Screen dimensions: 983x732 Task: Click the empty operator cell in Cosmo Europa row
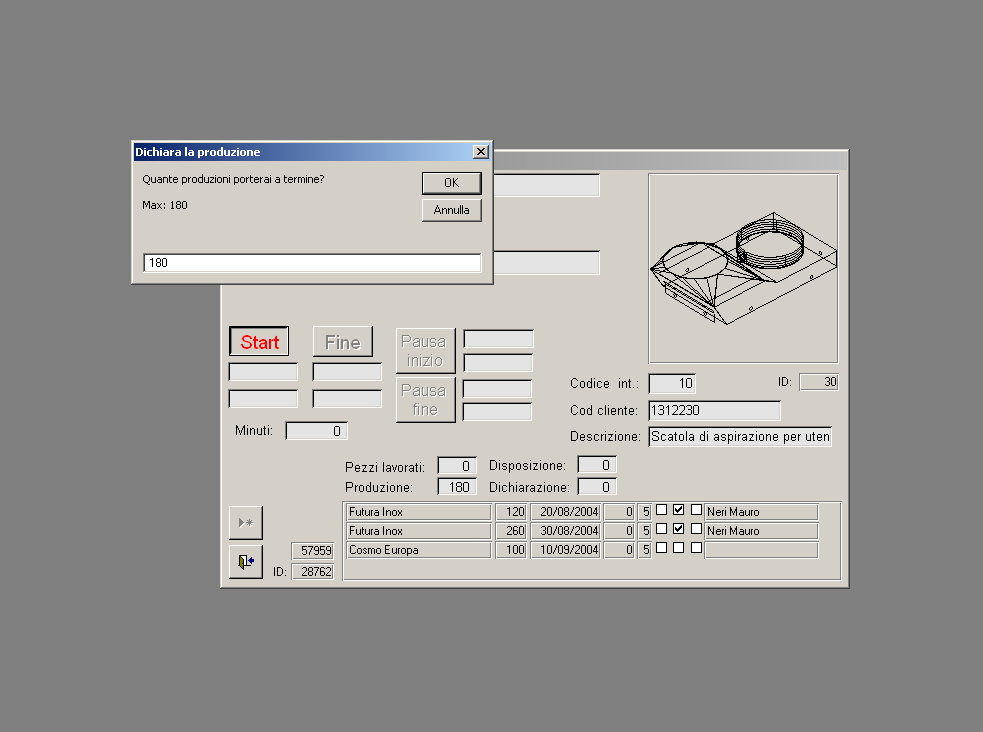coord(762,550)
